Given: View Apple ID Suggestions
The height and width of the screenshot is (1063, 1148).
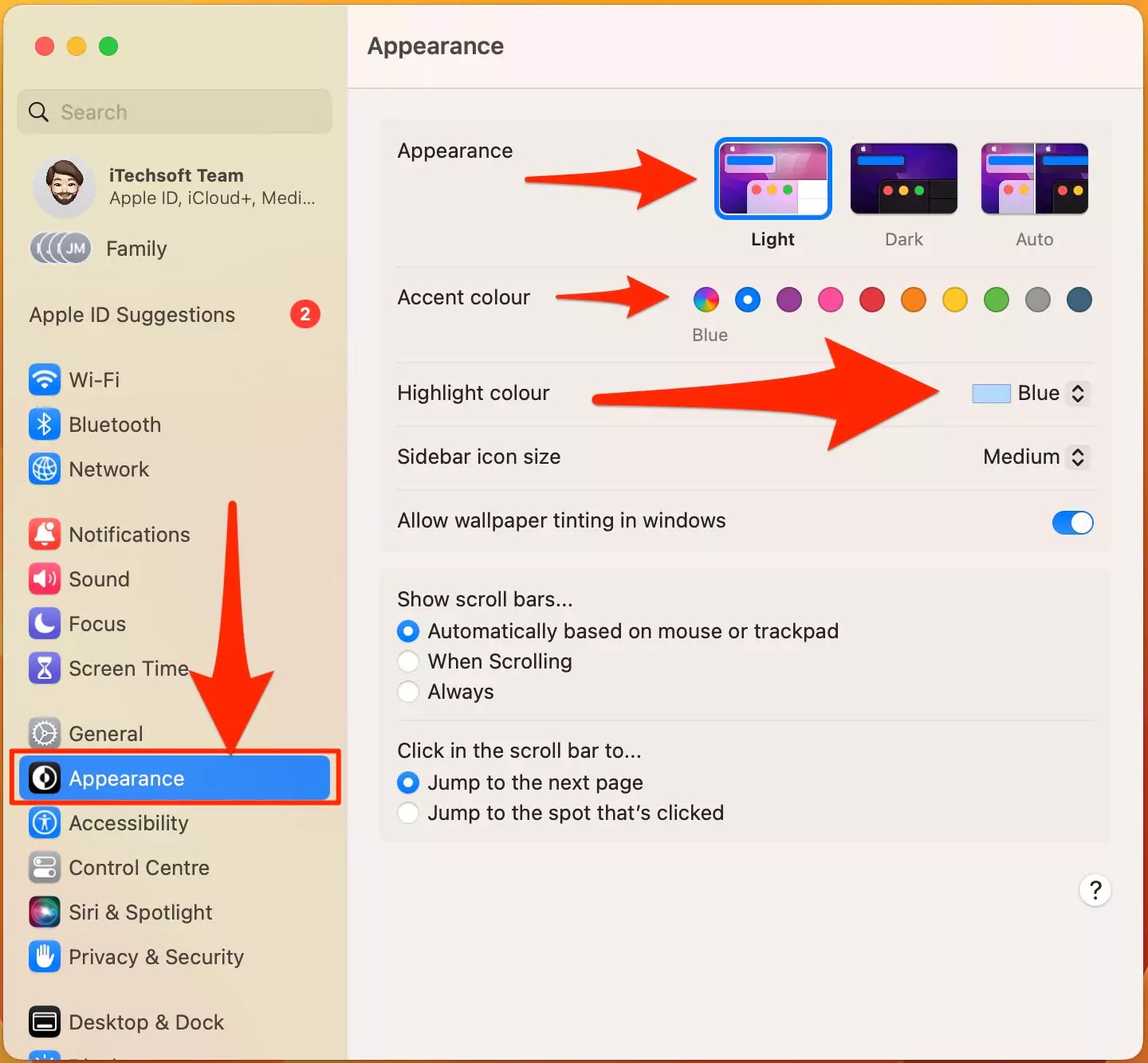Looking at the screenshot, I should pos(132,315).
